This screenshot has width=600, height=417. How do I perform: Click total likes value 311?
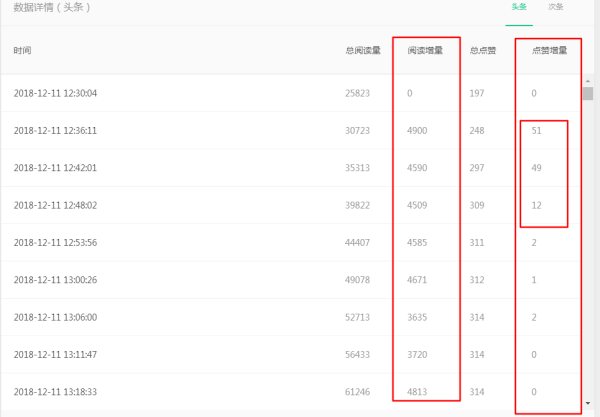pos(477,243)
